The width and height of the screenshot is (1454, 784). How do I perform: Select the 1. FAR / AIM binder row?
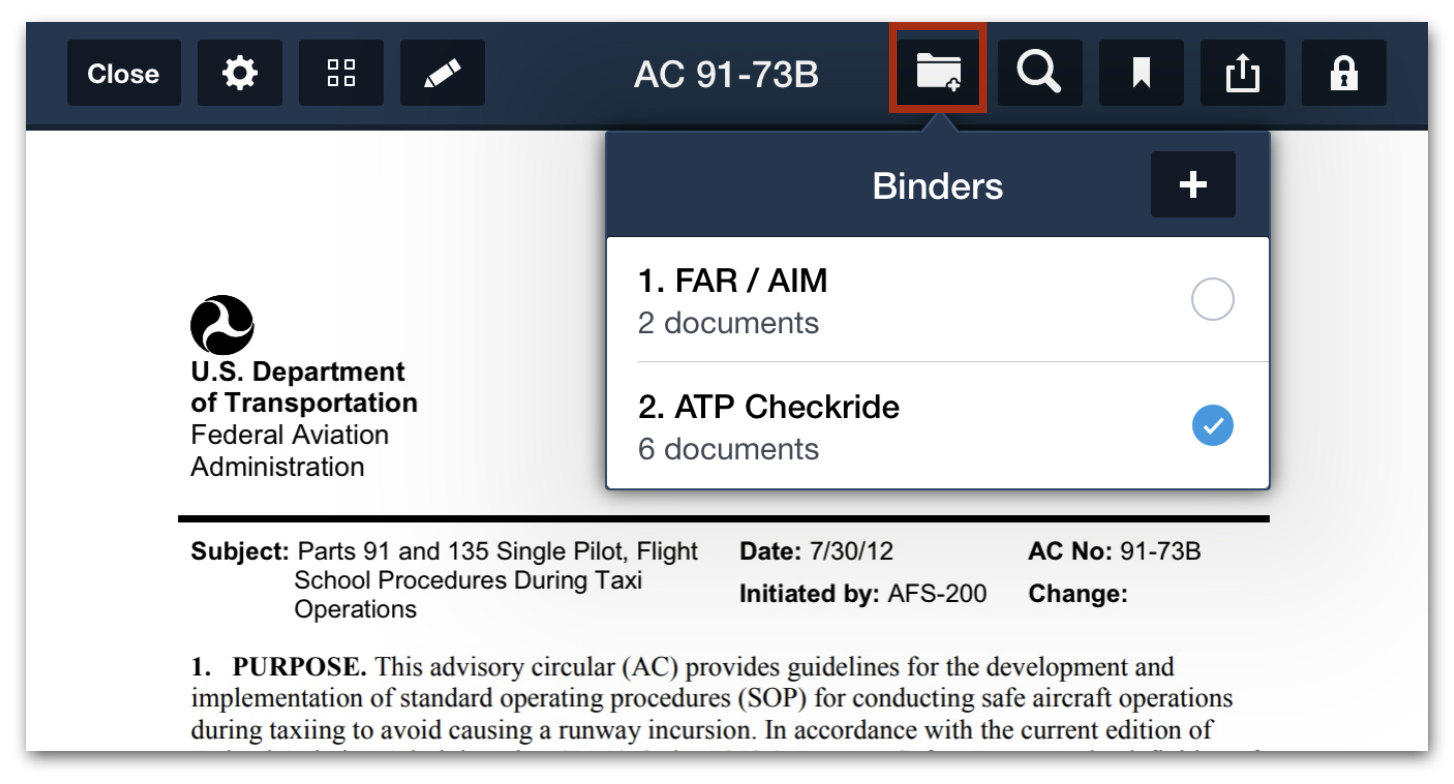tap(938, 300)
